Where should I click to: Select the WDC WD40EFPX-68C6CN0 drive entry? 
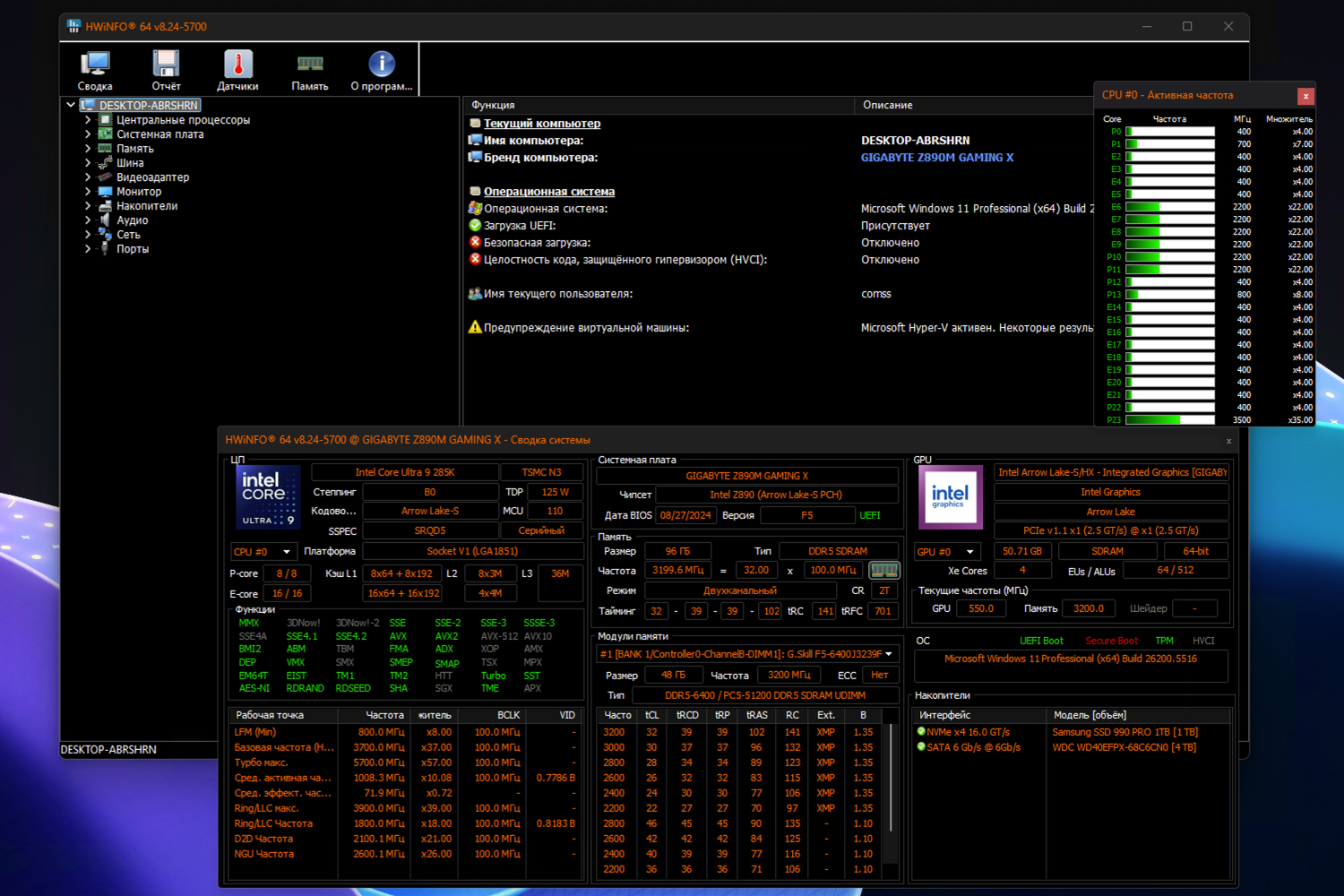click(1124, 747)
